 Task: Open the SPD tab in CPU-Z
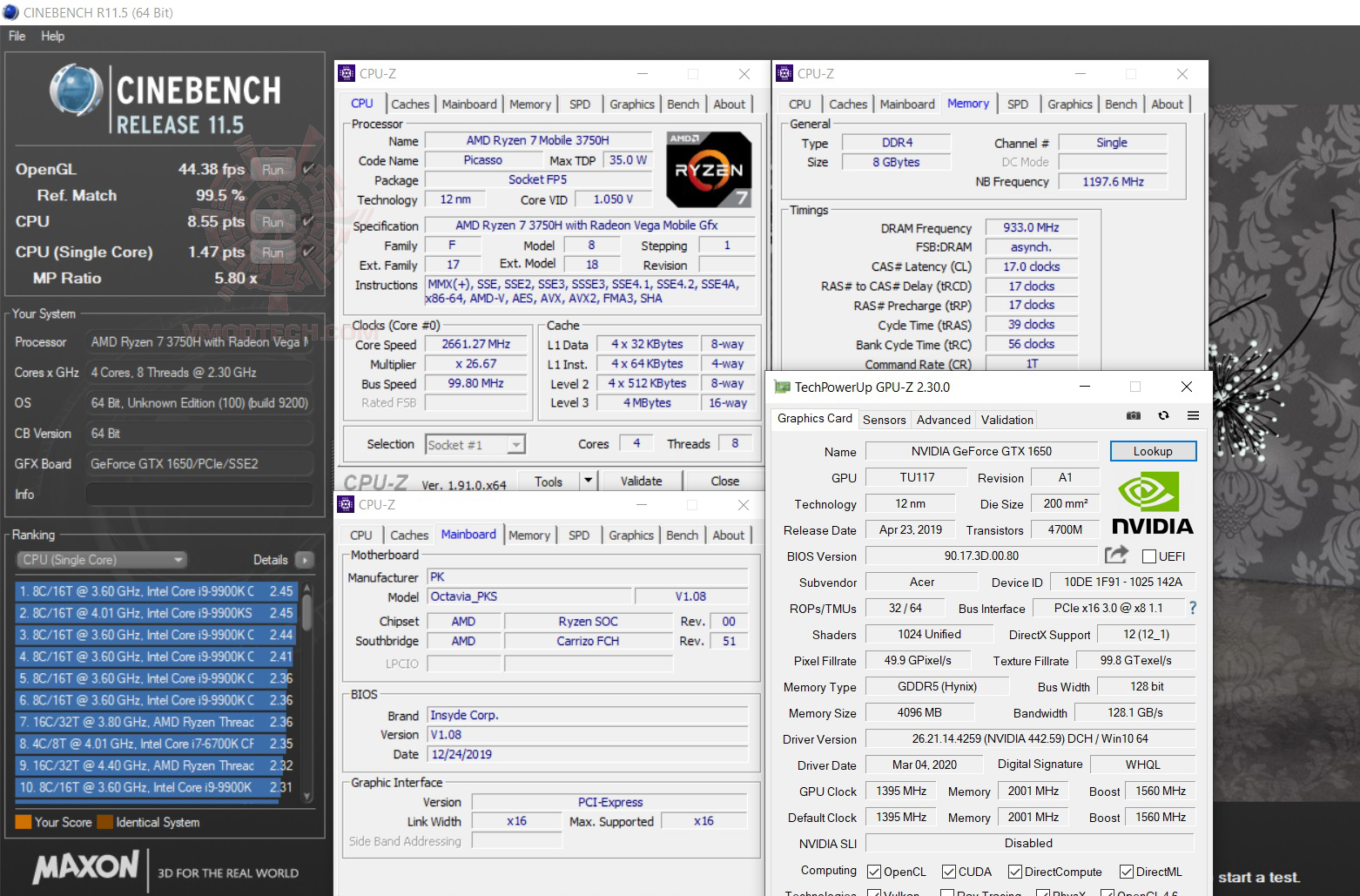pos(580,104)
